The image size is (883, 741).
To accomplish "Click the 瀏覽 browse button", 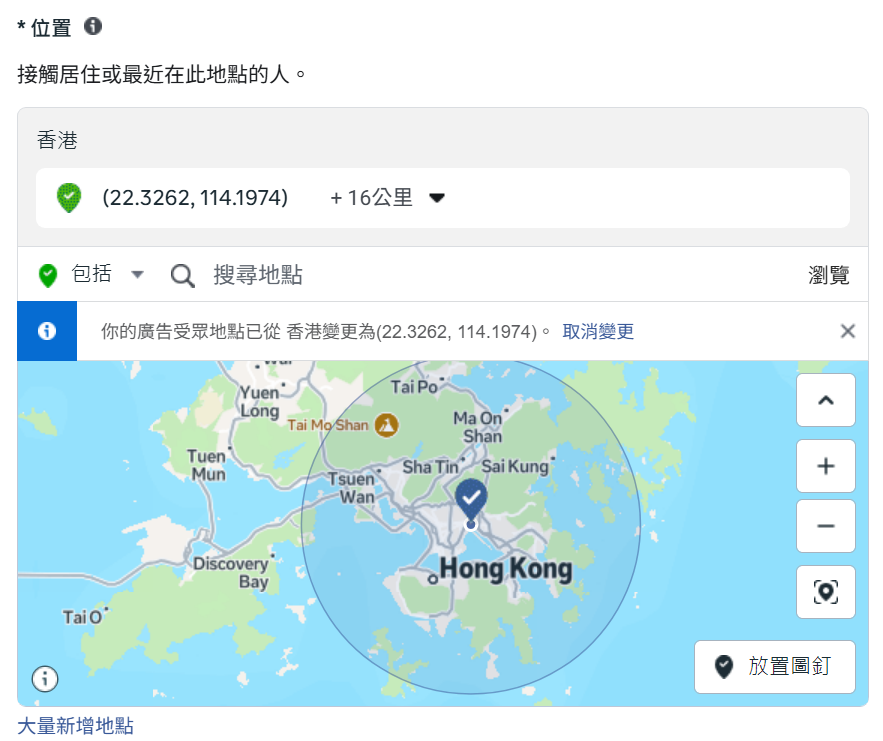I will (828, 275).
